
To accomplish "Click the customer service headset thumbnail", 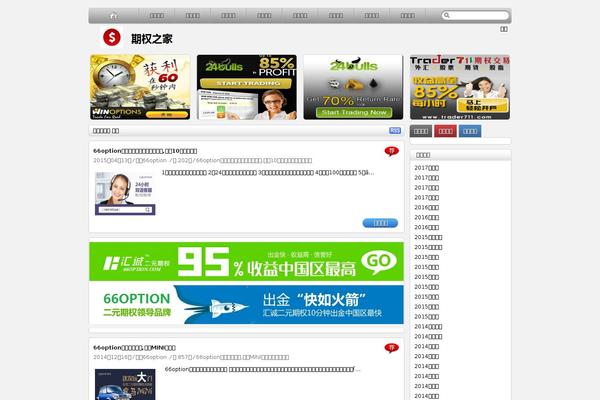I will (x=125, y=193).
